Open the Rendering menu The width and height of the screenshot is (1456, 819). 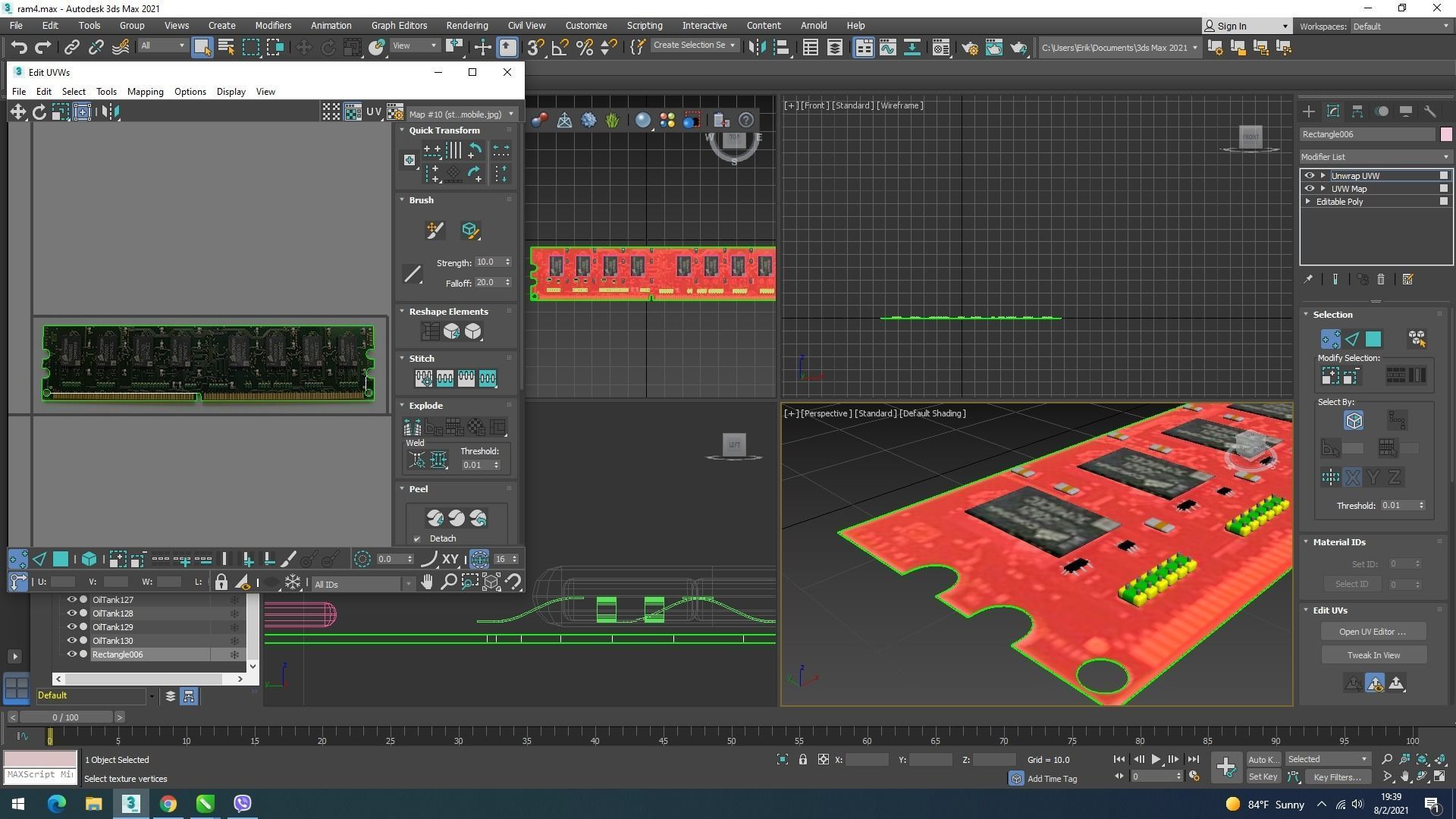466,25
